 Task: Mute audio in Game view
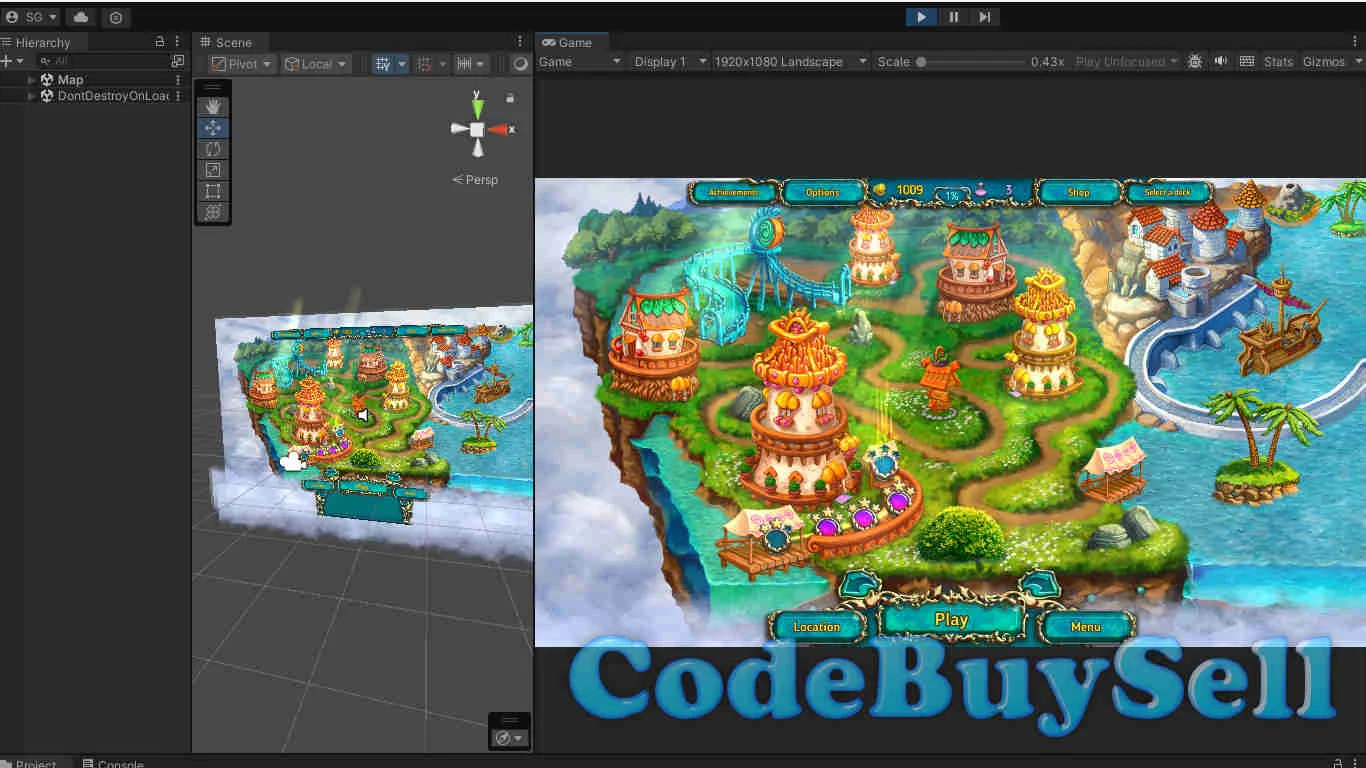pos(1221,62)
